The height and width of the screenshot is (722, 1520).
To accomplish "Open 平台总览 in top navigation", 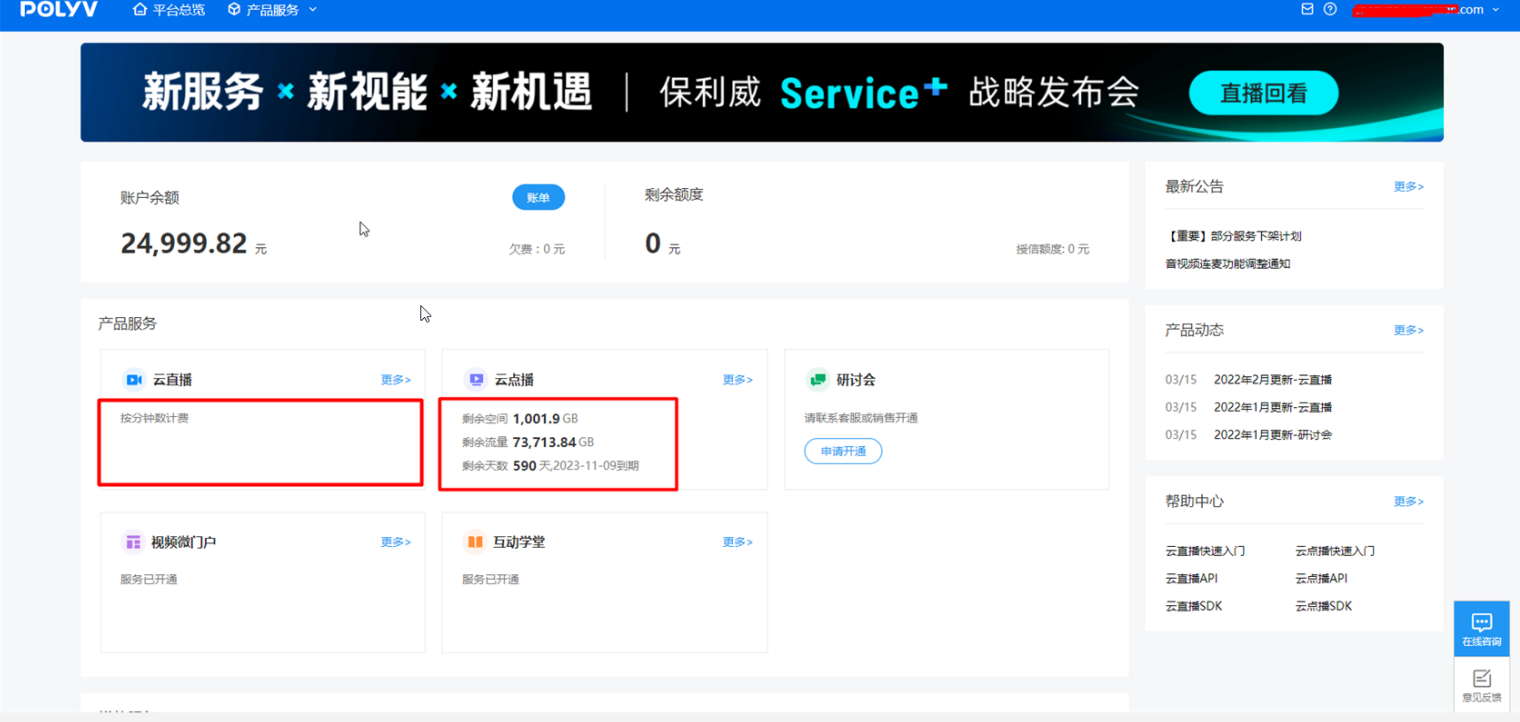I will coord(169,10).
